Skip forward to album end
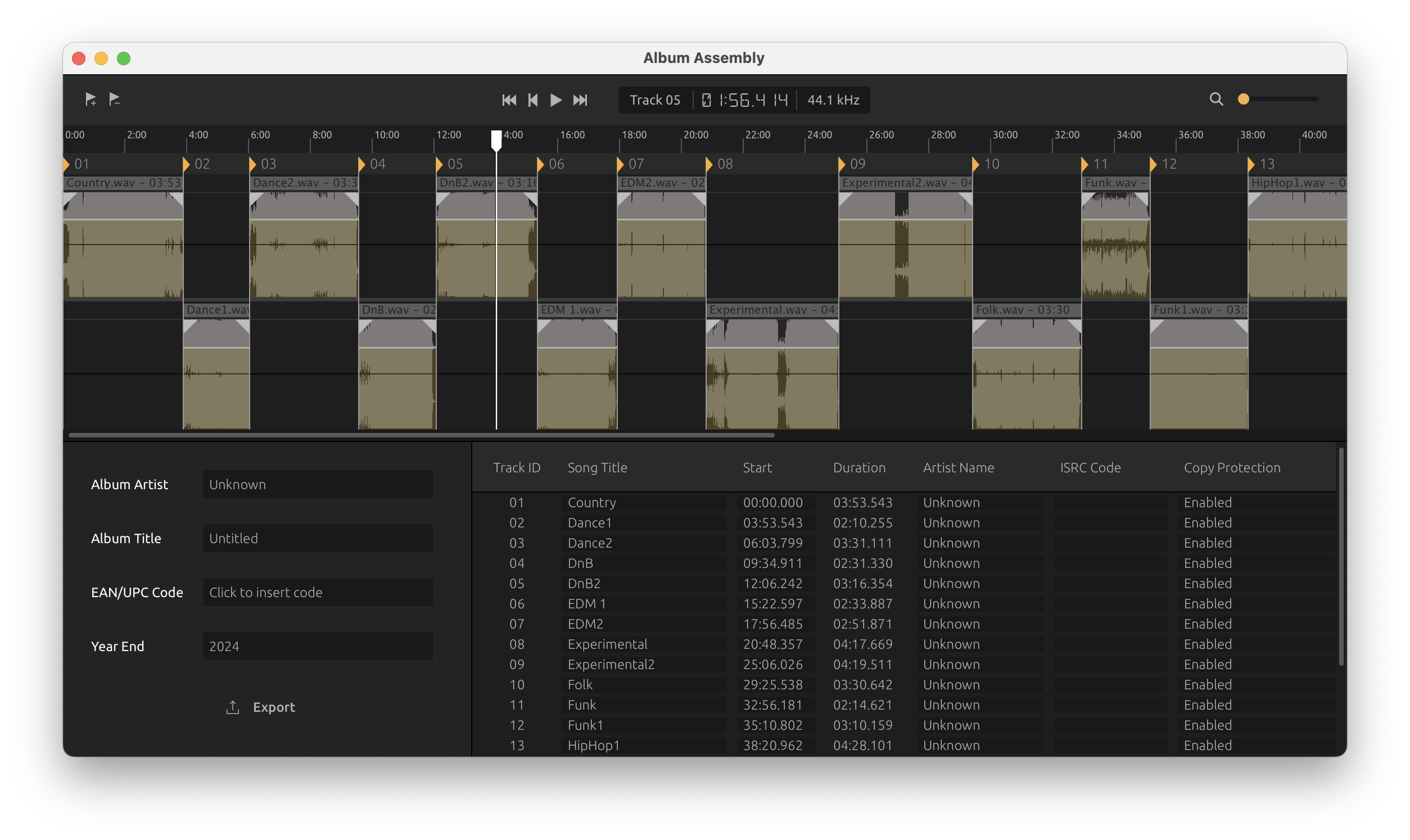 [581, 100]
